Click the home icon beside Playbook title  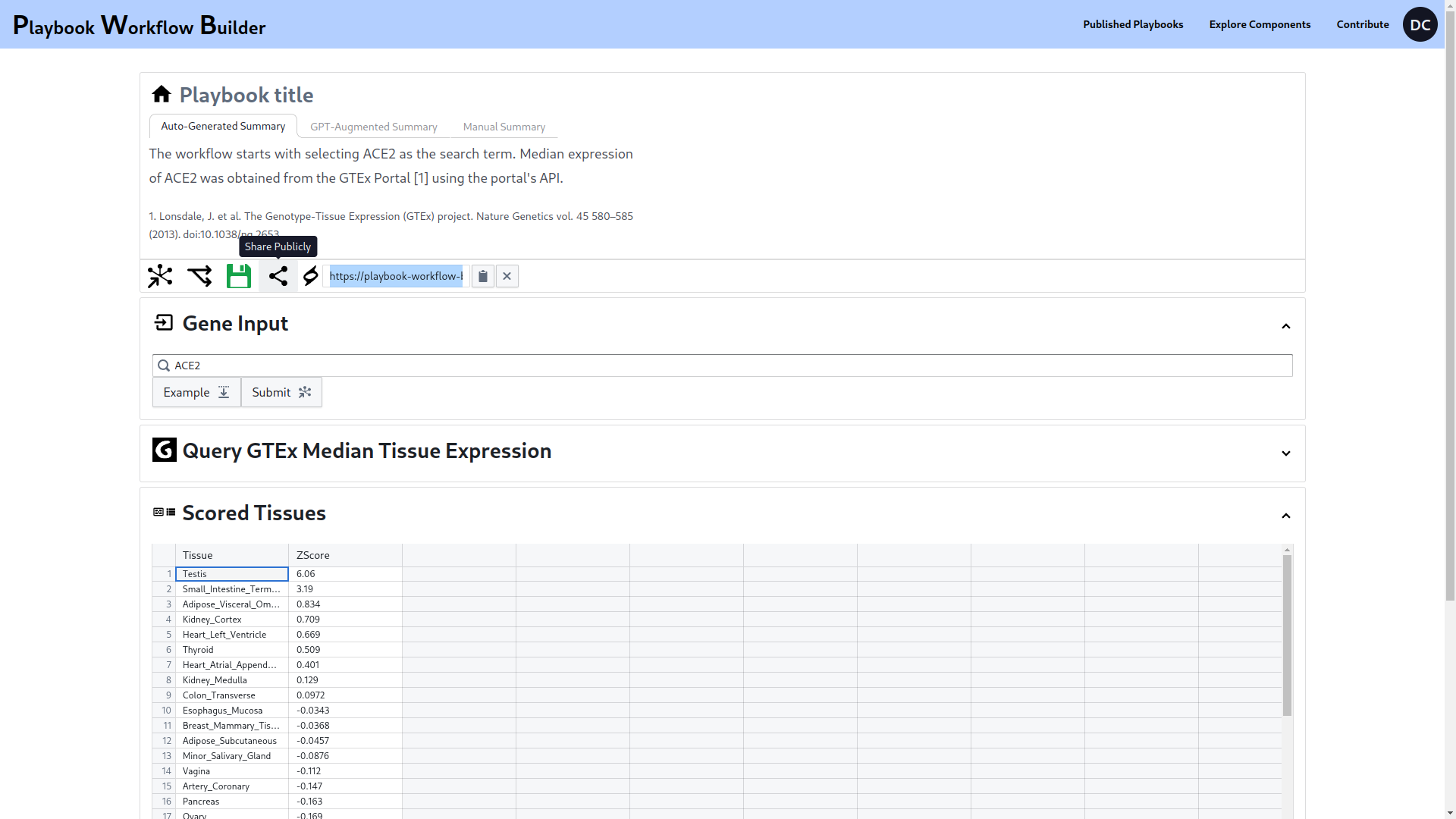161,94
